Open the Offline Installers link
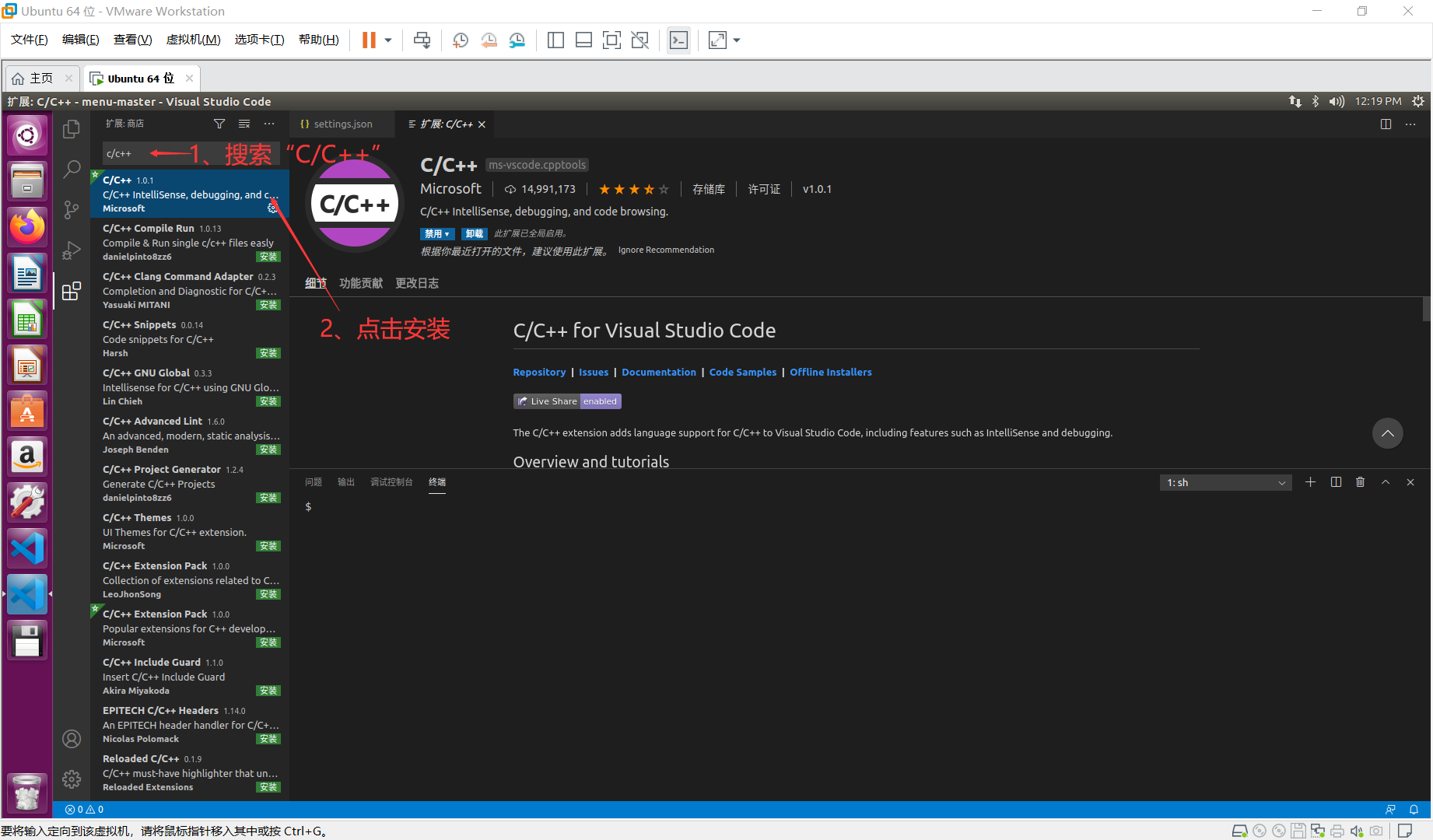Image resolution: width=1433 pixels, height=840 pixels. point(831,373)
